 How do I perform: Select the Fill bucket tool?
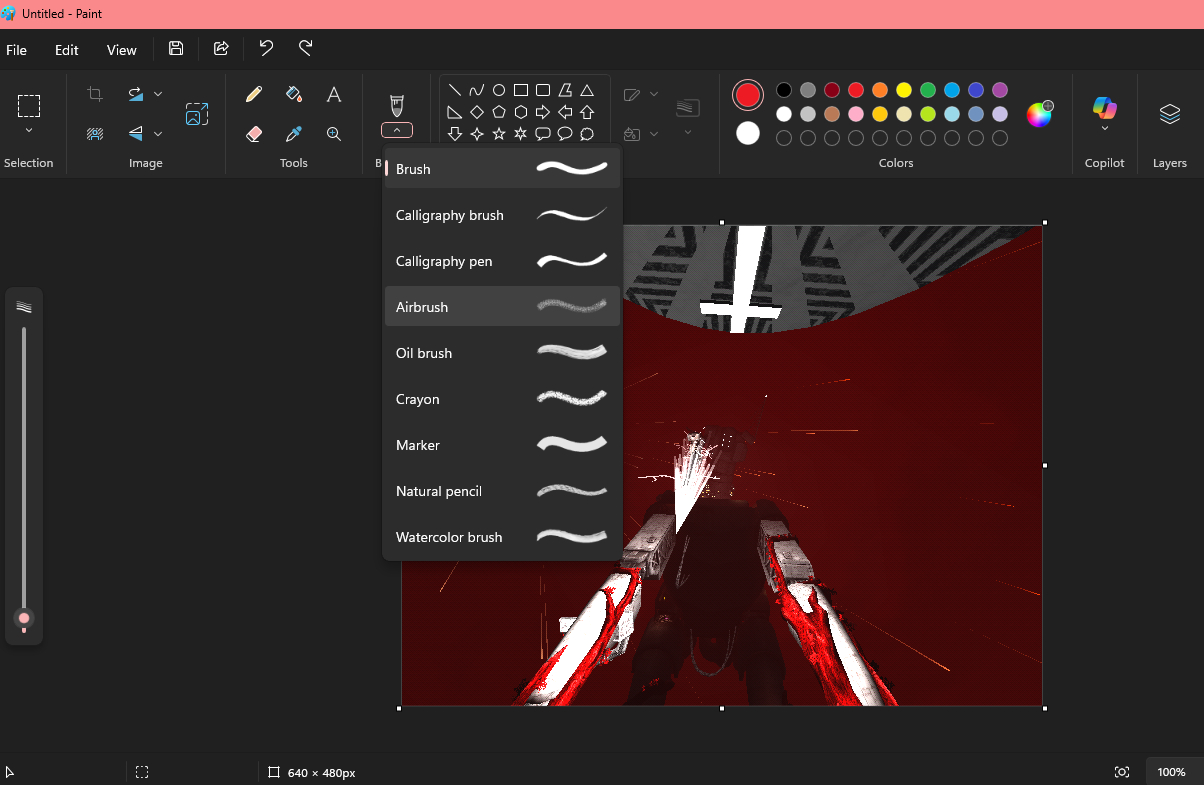click(294, 94)
